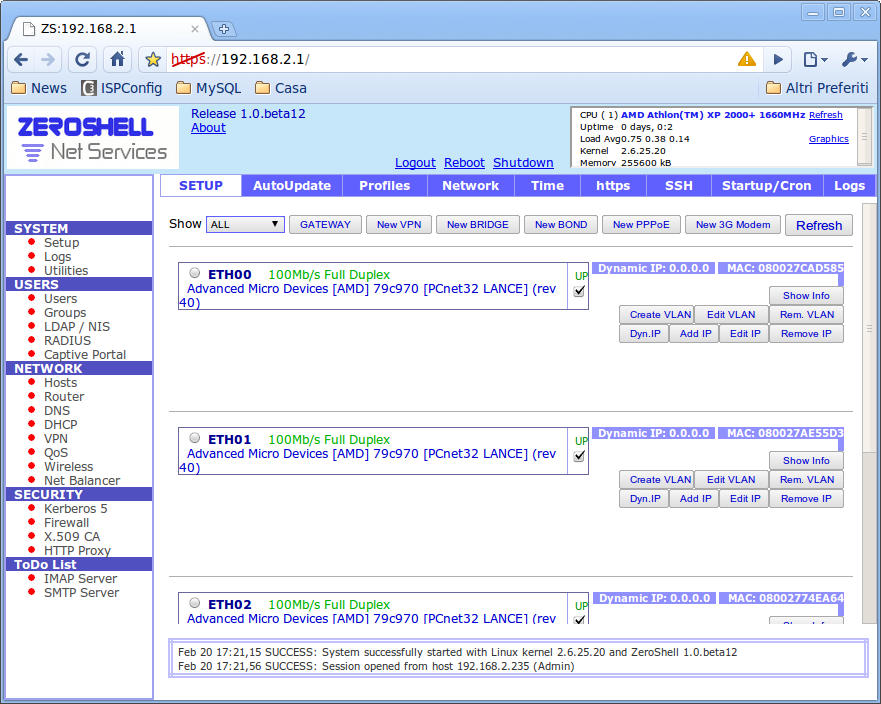Open the Altri Preferiti folder
Image resolution: width=881 pixels, height=704 pixels.
(817, 88)
